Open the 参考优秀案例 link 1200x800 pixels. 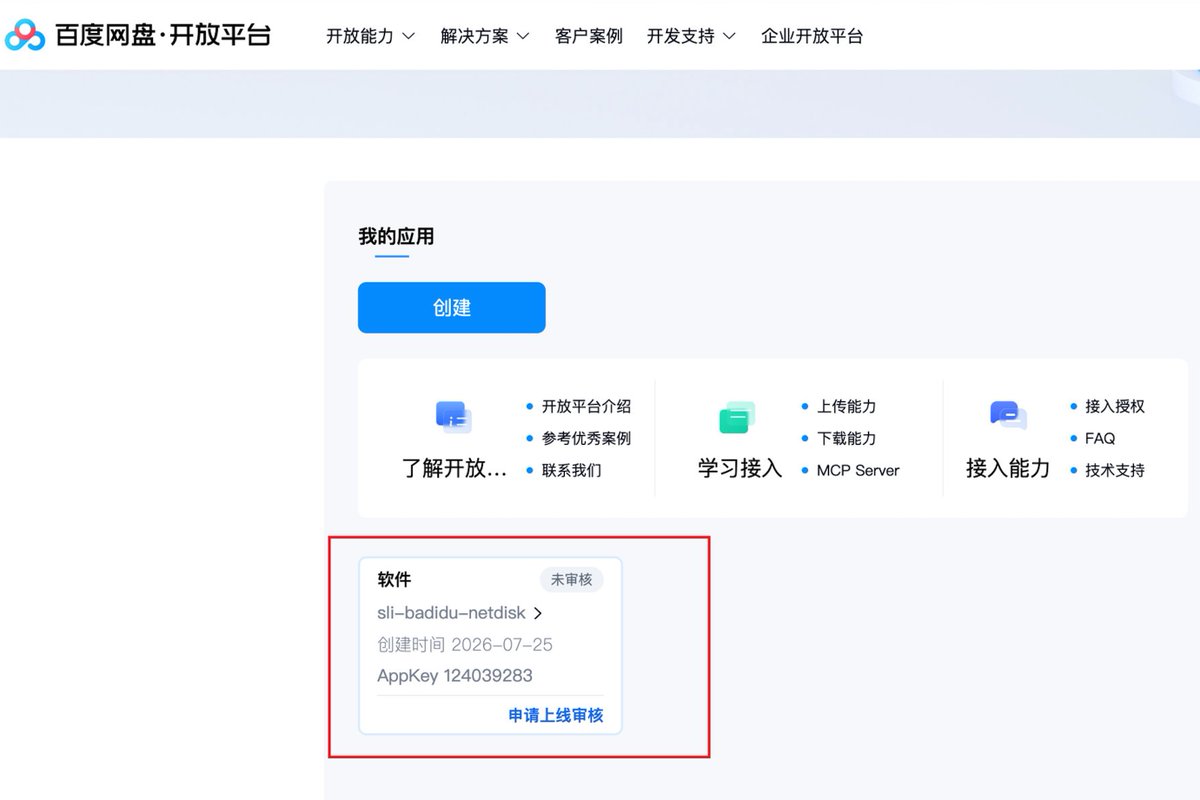(586, 439)
